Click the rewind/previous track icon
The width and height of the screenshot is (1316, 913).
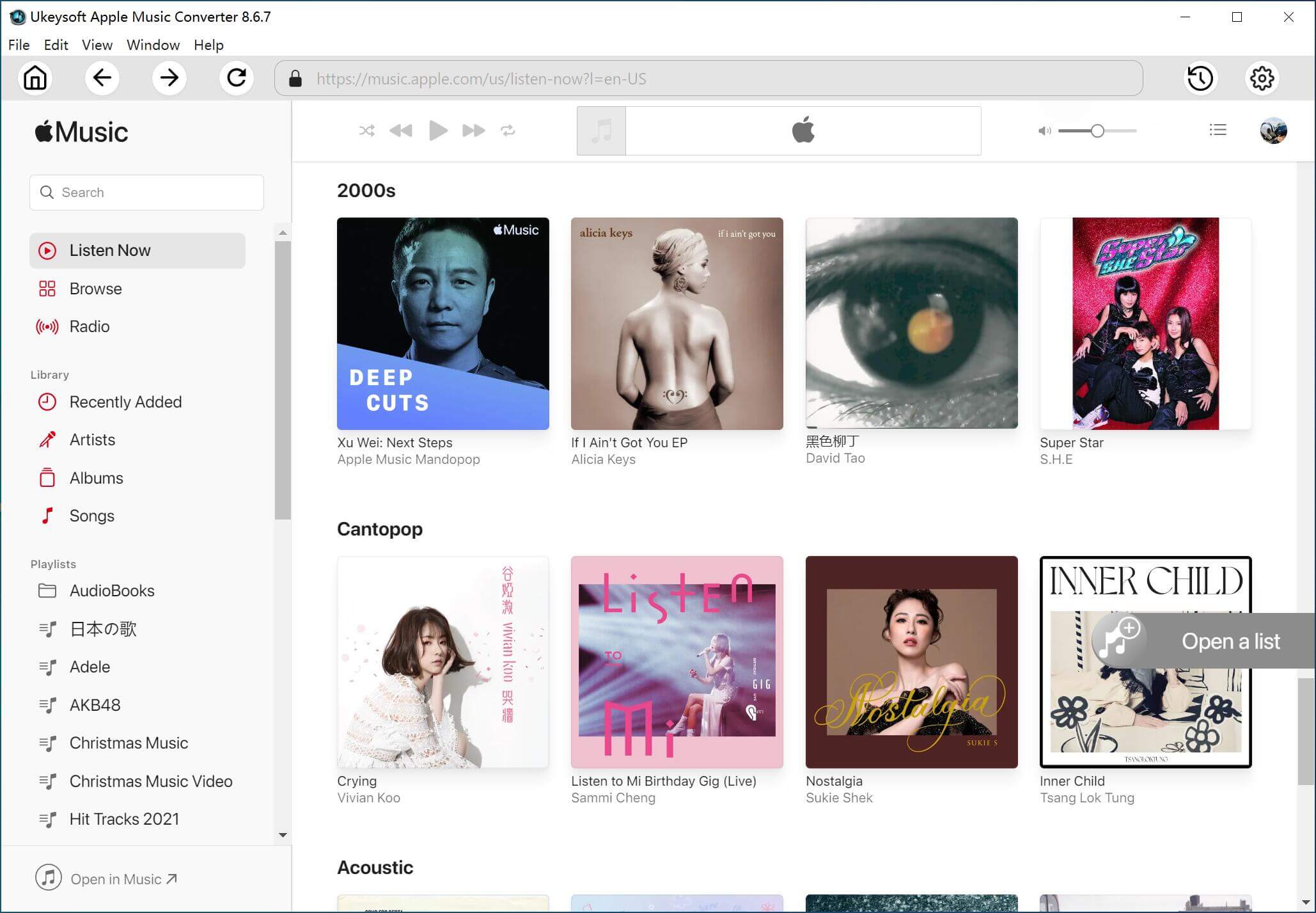(x=402, y=130)
